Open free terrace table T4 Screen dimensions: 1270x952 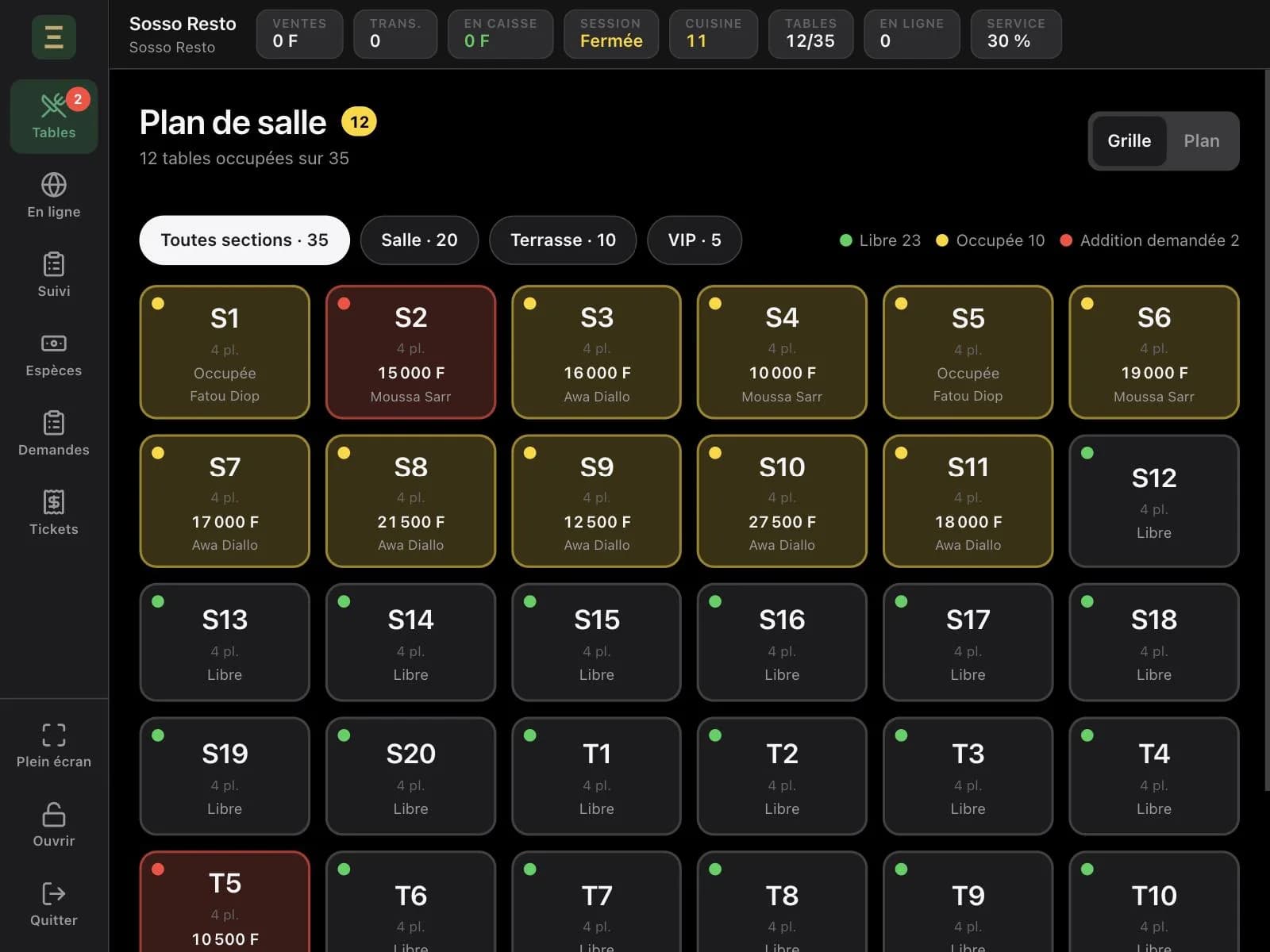click(x=1154, y=776)
